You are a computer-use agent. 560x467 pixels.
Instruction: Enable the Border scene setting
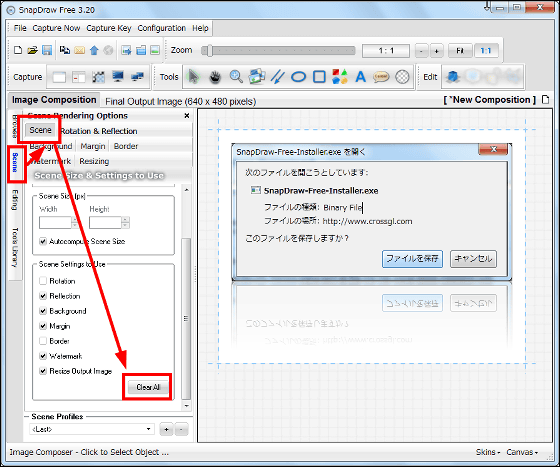coord(43,341)
